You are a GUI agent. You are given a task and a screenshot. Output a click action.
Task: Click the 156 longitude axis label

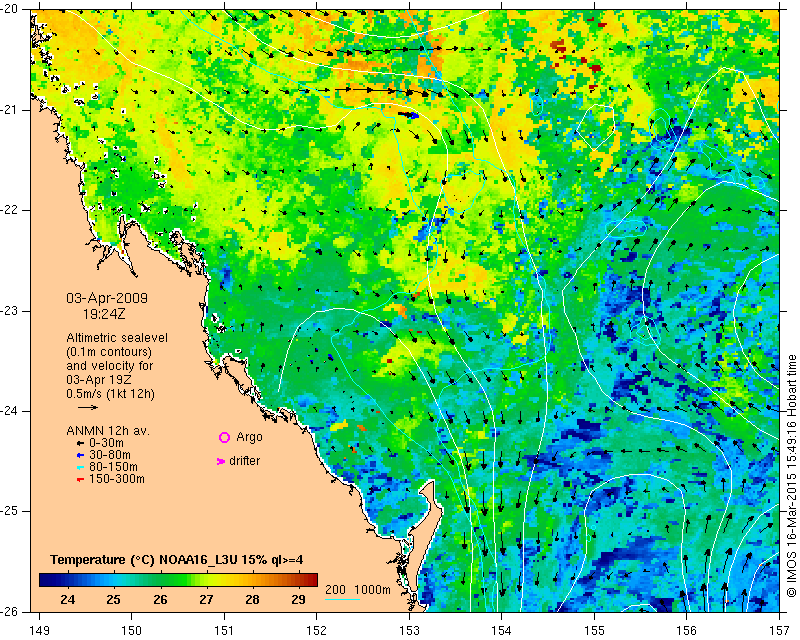pos(686,631)
